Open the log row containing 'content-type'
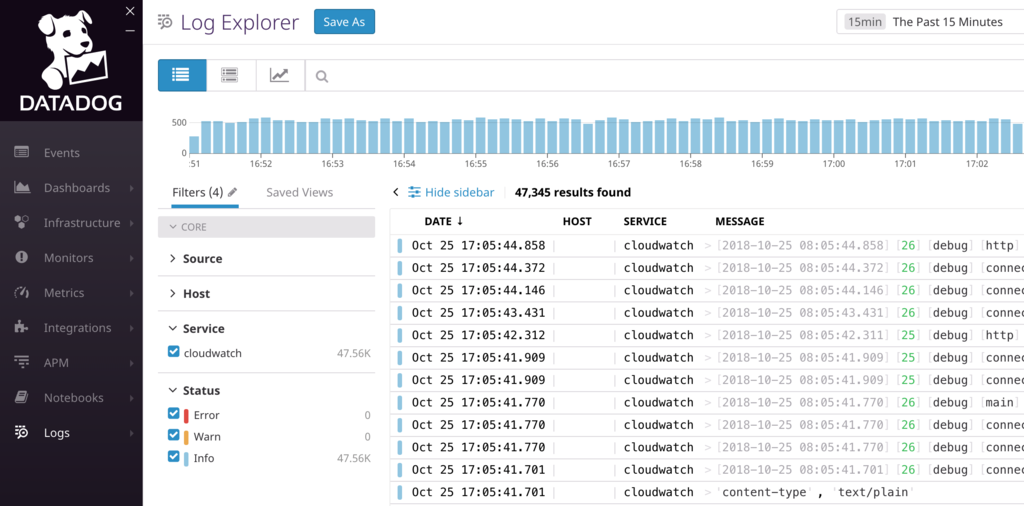This screenshot has height=506, width=1024. (707, 492)
